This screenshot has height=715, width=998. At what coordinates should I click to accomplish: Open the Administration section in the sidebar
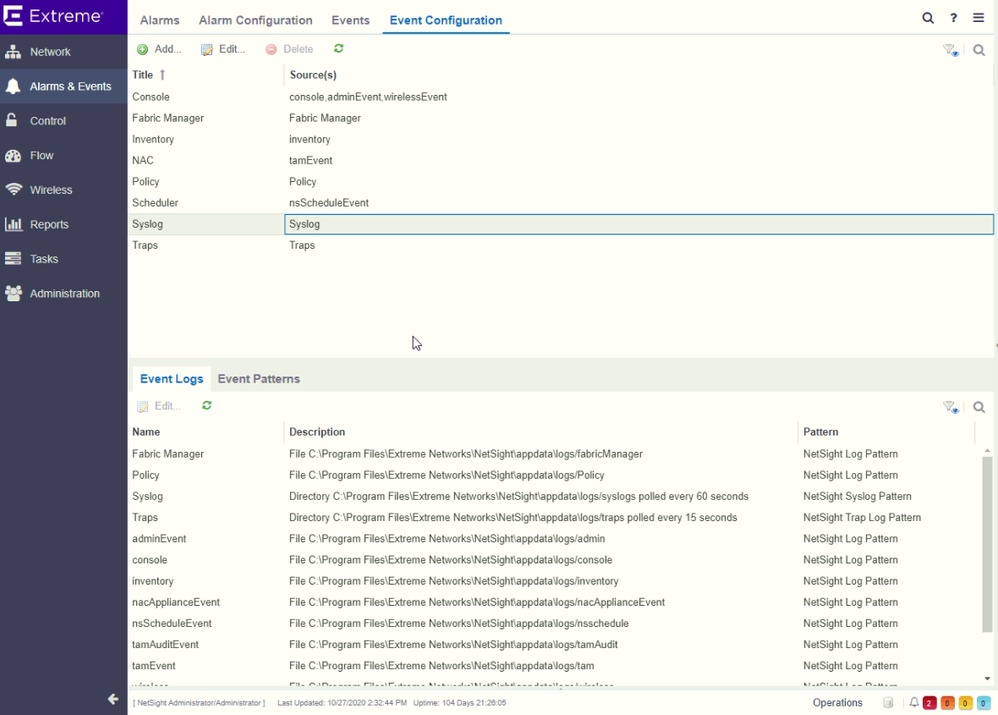tap(64, 294)
